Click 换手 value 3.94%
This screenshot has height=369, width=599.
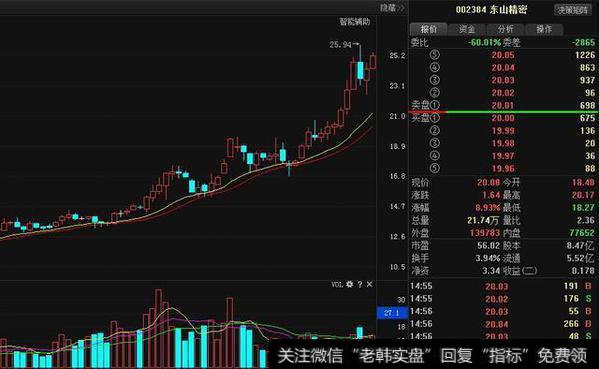488,258
